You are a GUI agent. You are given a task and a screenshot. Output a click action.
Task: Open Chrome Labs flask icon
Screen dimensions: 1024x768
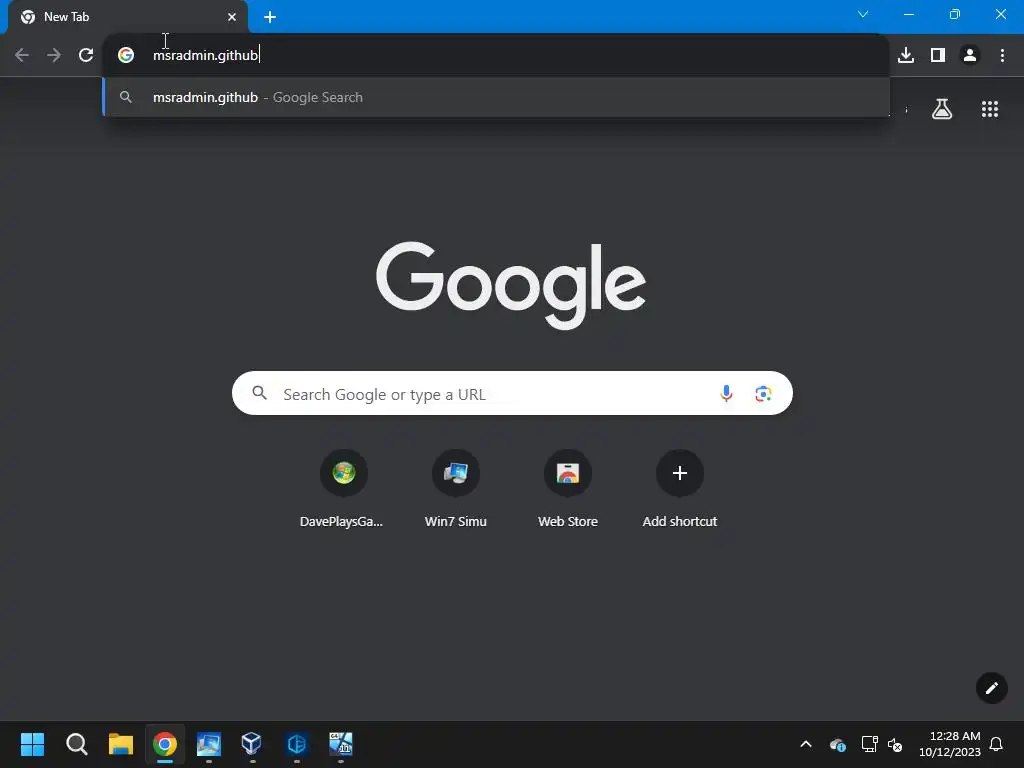[x=942, y=108]
